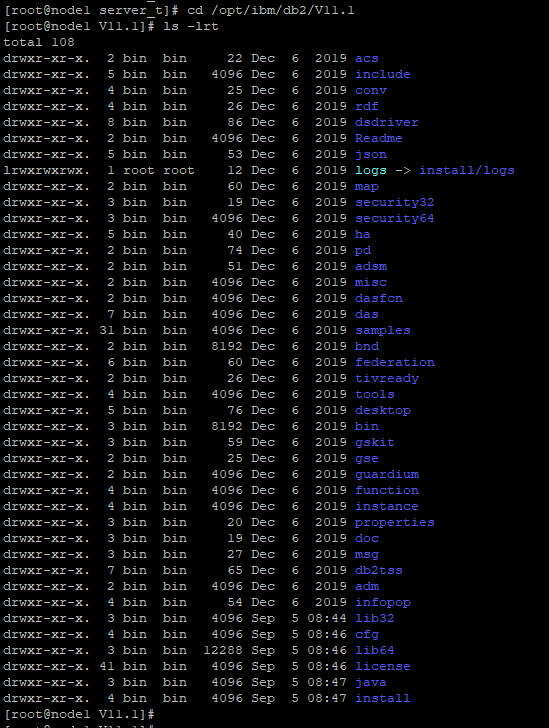Select the 'instance' directory name
549x728 pixels.
click(386, 507)
